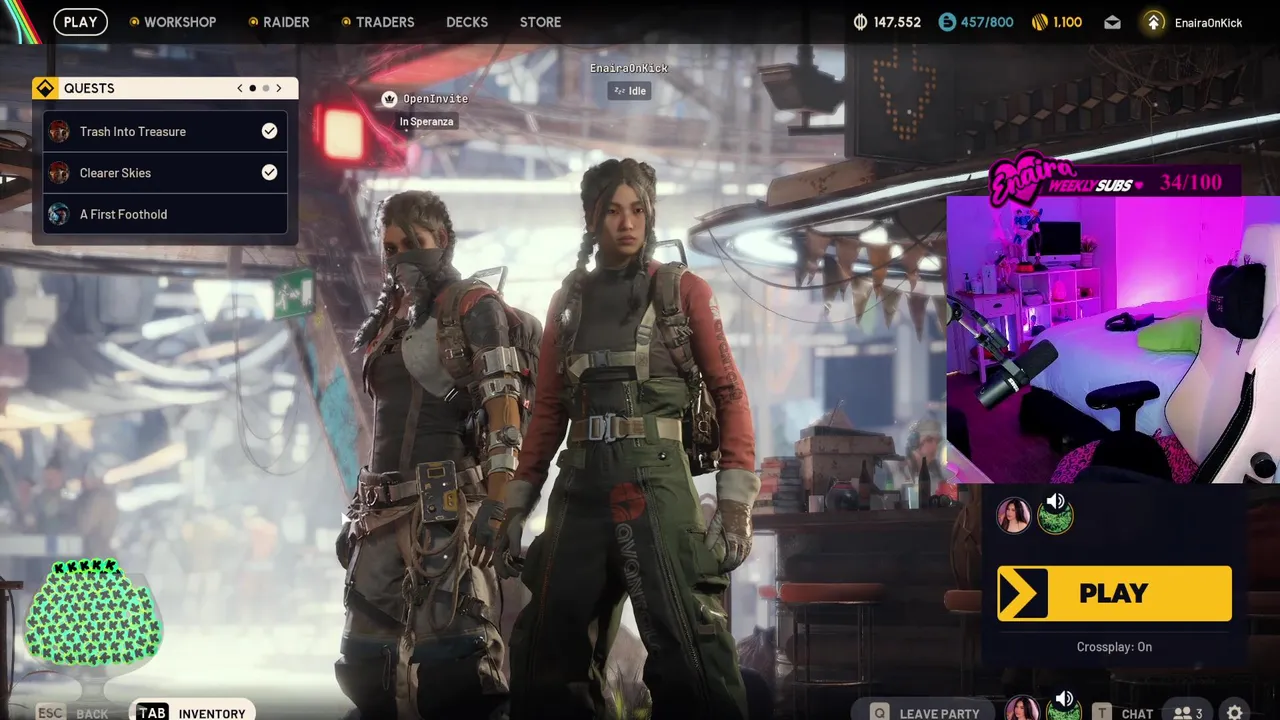The width and height of the screenshot is (1280, 720).
Task: Click trader portrait beside Trash Into Treasure
Action: click(59, 131)
